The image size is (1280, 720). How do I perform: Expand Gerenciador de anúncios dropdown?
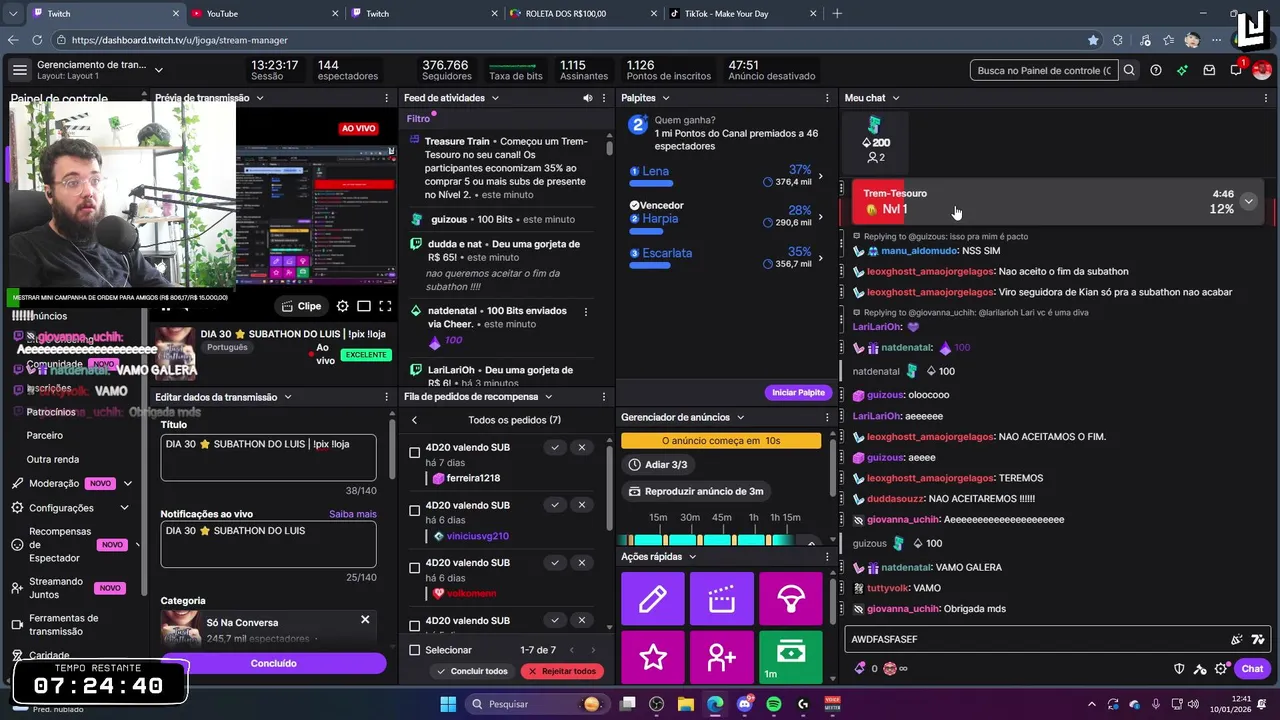point(741,417)
